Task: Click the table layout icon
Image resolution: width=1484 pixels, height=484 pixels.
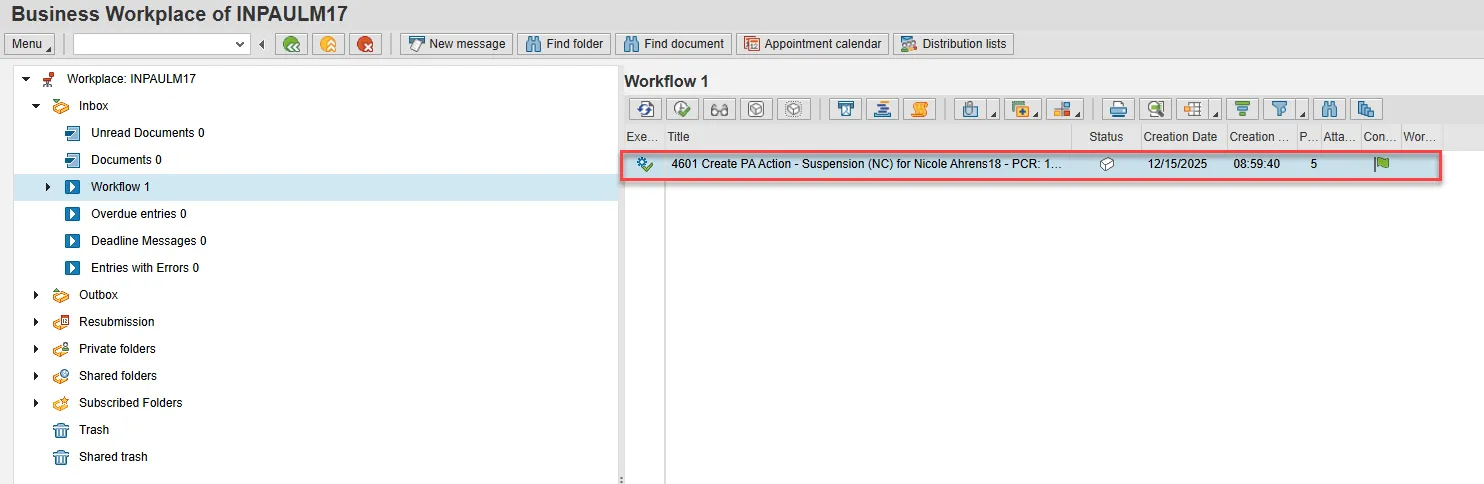Action: [x=1193, y=109]
